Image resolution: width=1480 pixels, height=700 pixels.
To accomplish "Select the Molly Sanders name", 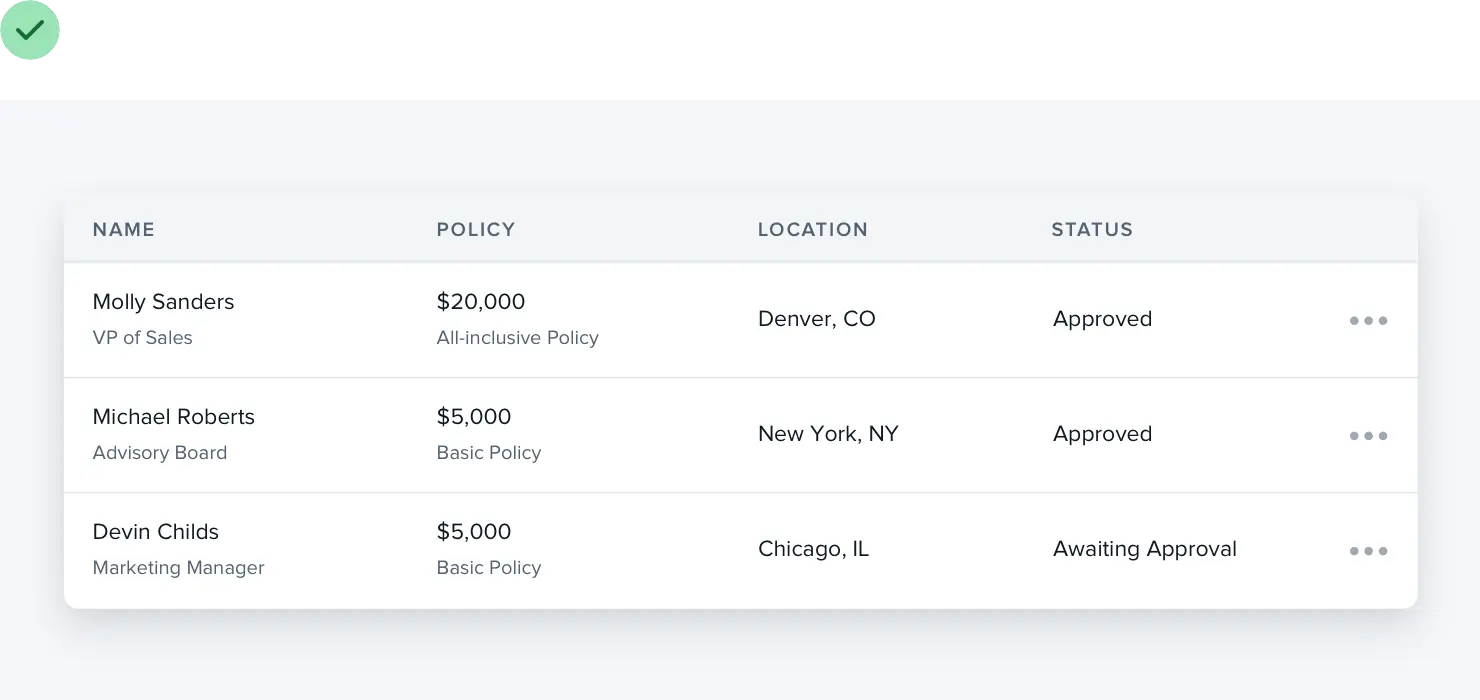I will tap(163, 302).
